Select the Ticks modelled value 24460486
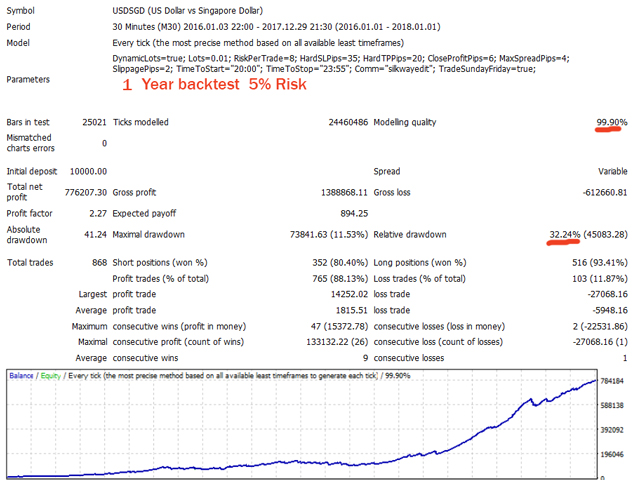 point(348,122)
